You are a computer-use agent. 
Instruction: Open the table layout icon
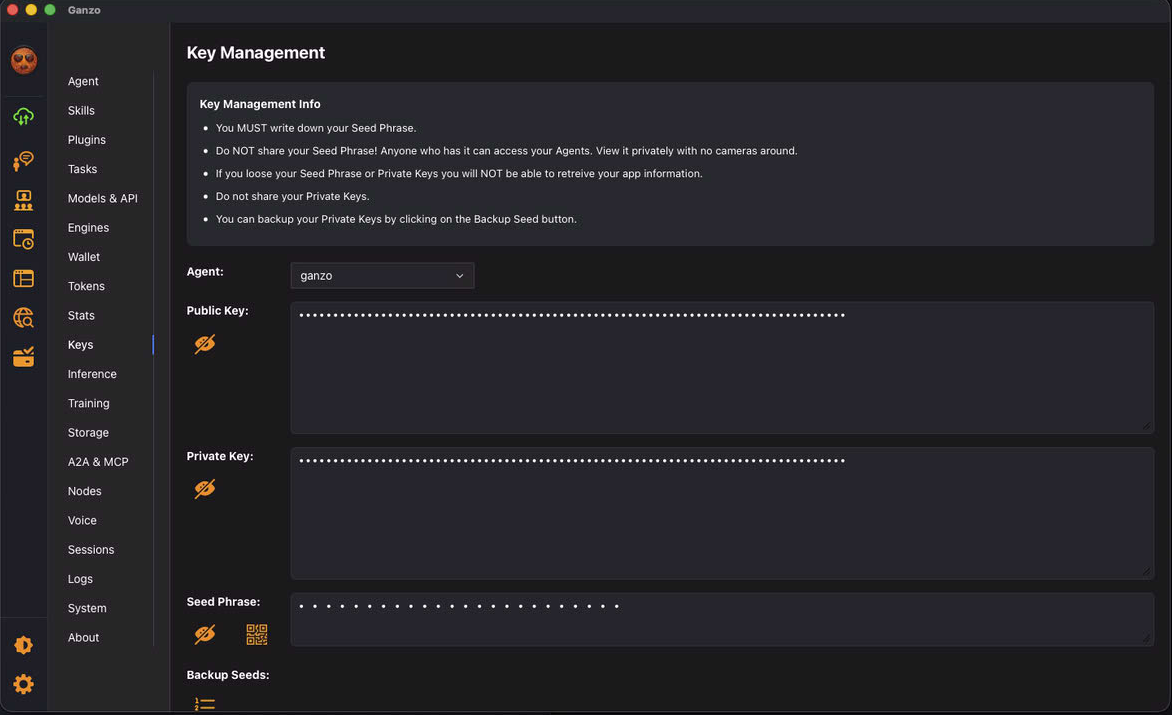[x=23, y=279]
